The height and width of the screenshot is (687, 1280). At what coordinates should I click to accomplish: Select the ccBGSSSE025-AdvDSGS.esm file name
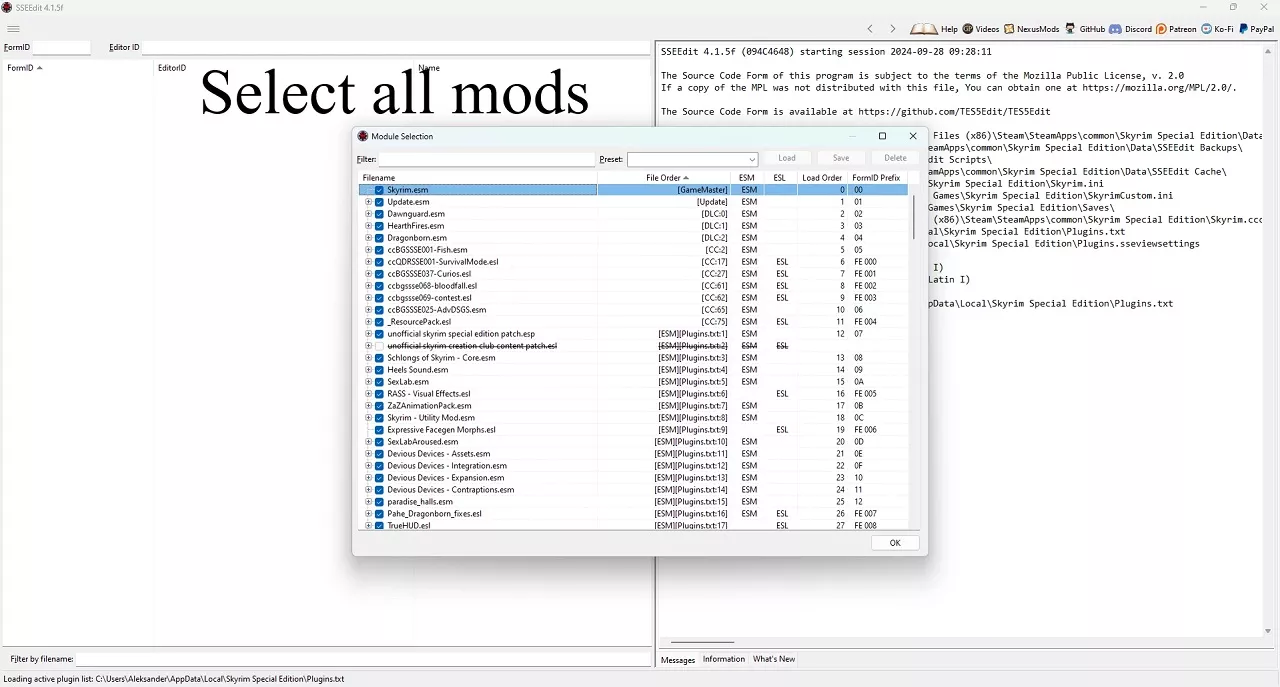click(437, 310)
